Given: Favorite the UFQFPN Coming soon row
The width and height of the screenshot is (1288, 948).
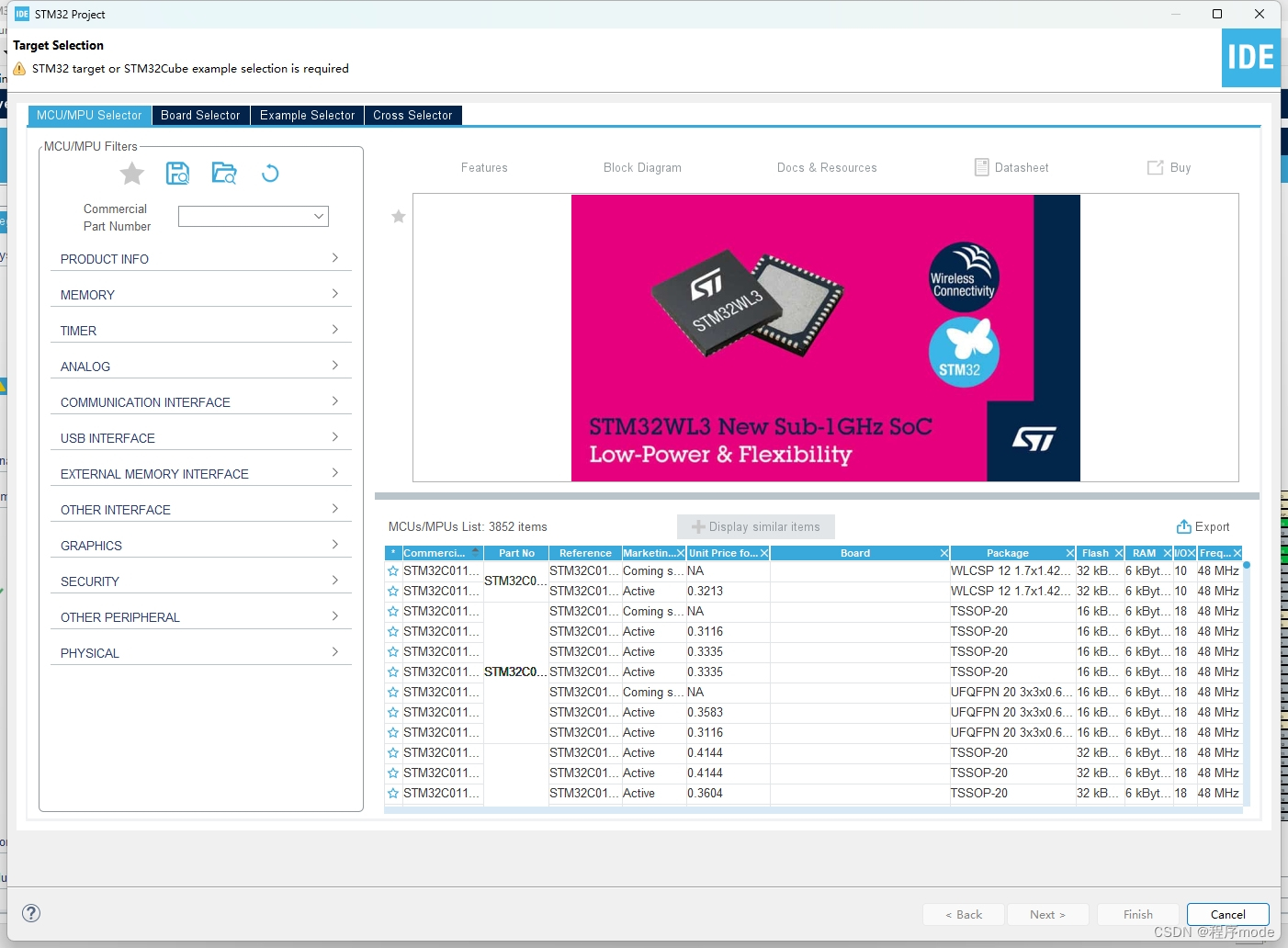Looking at the screenshot, I should (393, 693).
